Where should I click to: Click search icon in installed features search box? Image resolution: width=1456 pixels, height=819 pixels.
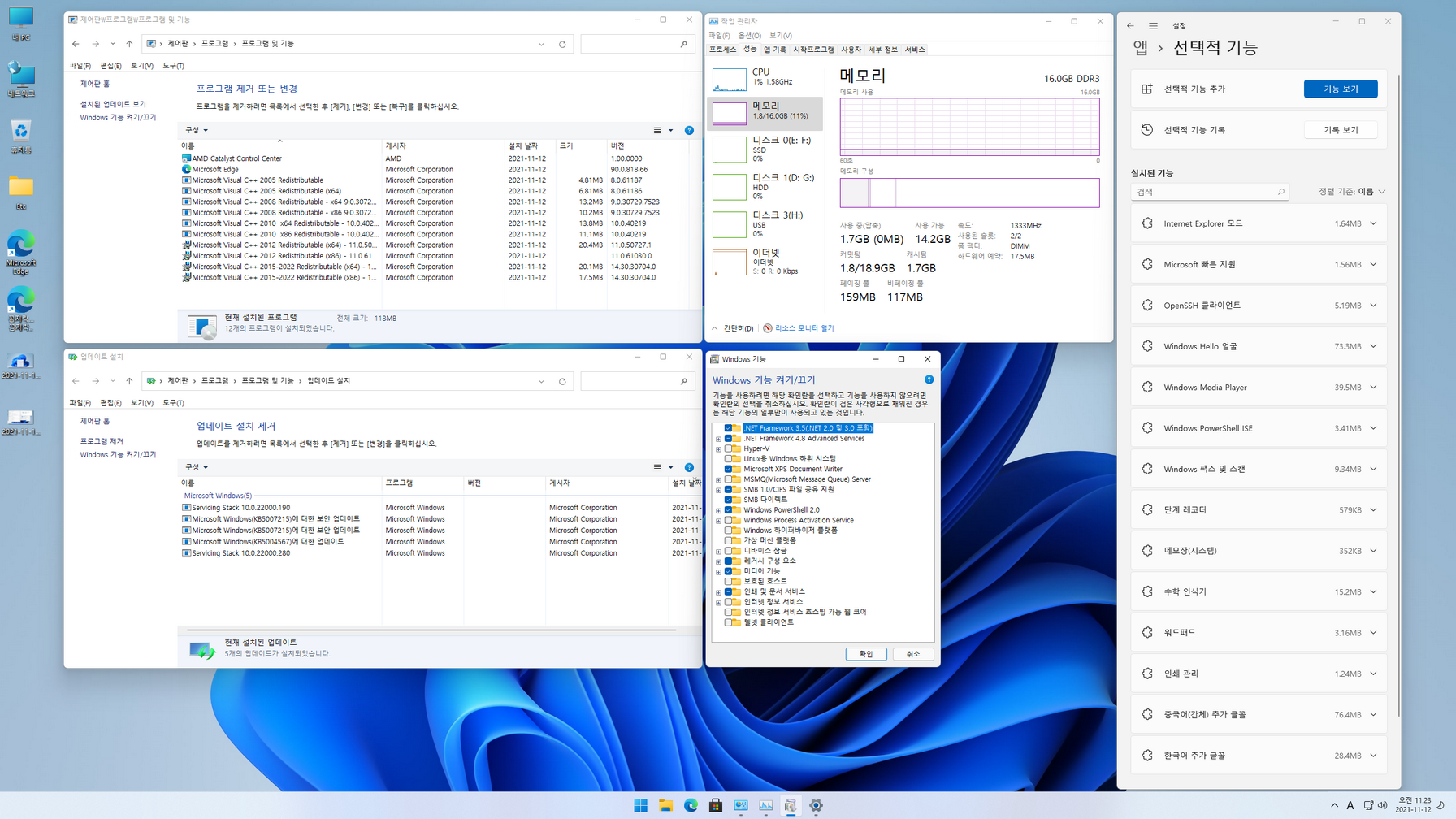tap(1281, 192)
